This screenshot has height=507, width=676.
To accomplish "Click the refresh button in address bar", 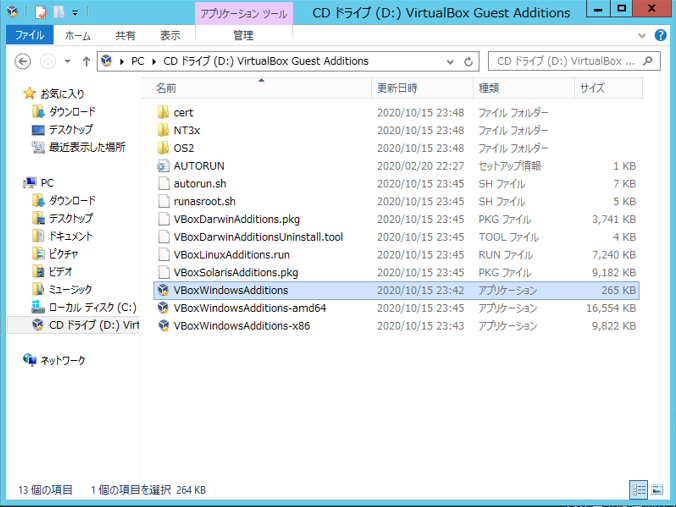I will coord(469,61).
